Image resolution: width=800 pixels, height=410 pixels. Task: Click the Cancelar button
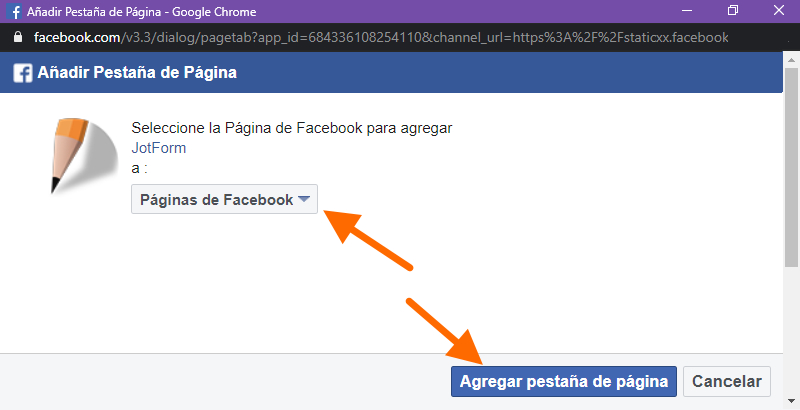pyautogui.click(x=727, y=381)
